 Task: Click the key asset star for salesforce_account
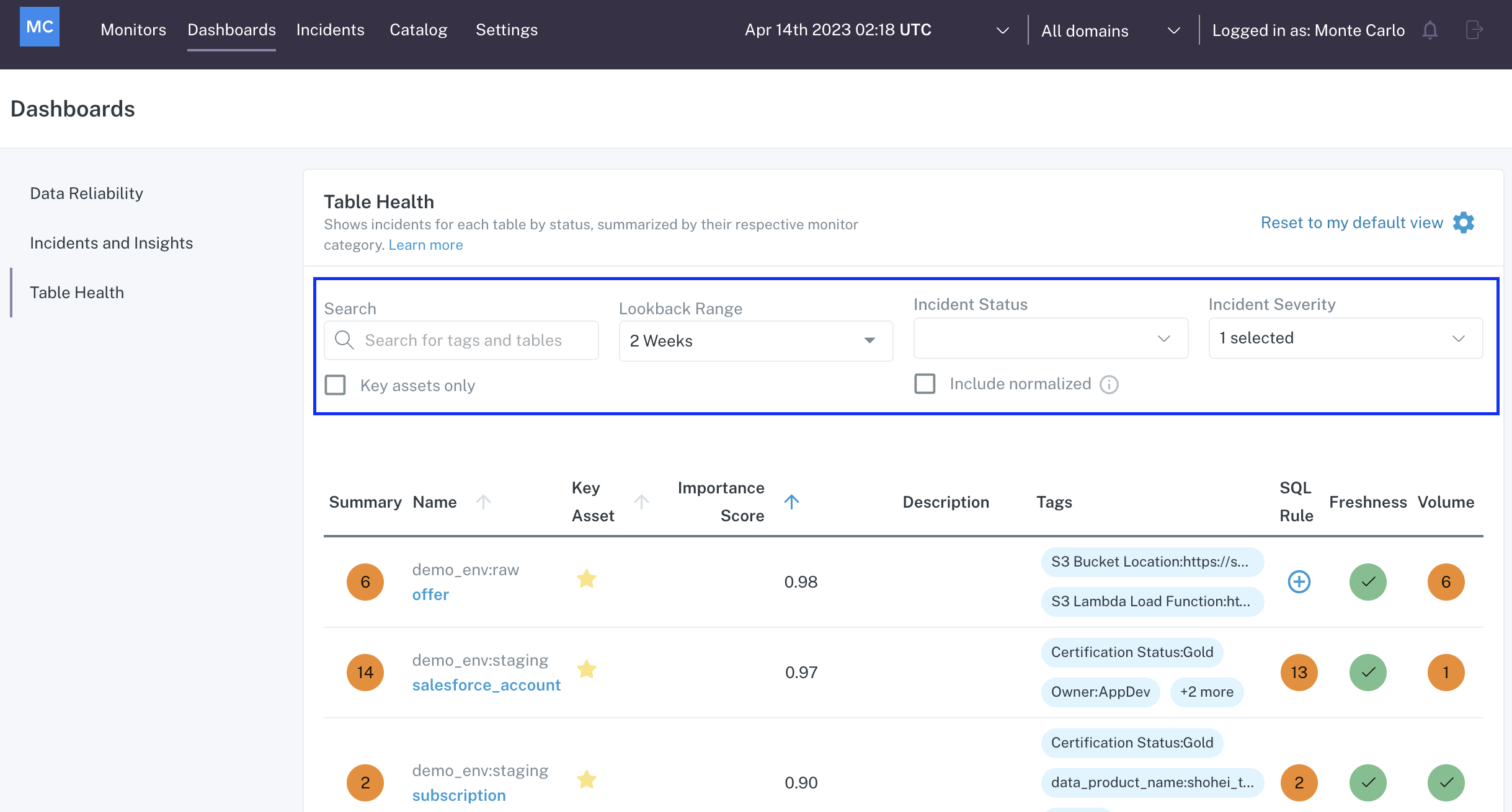(586, 669)
